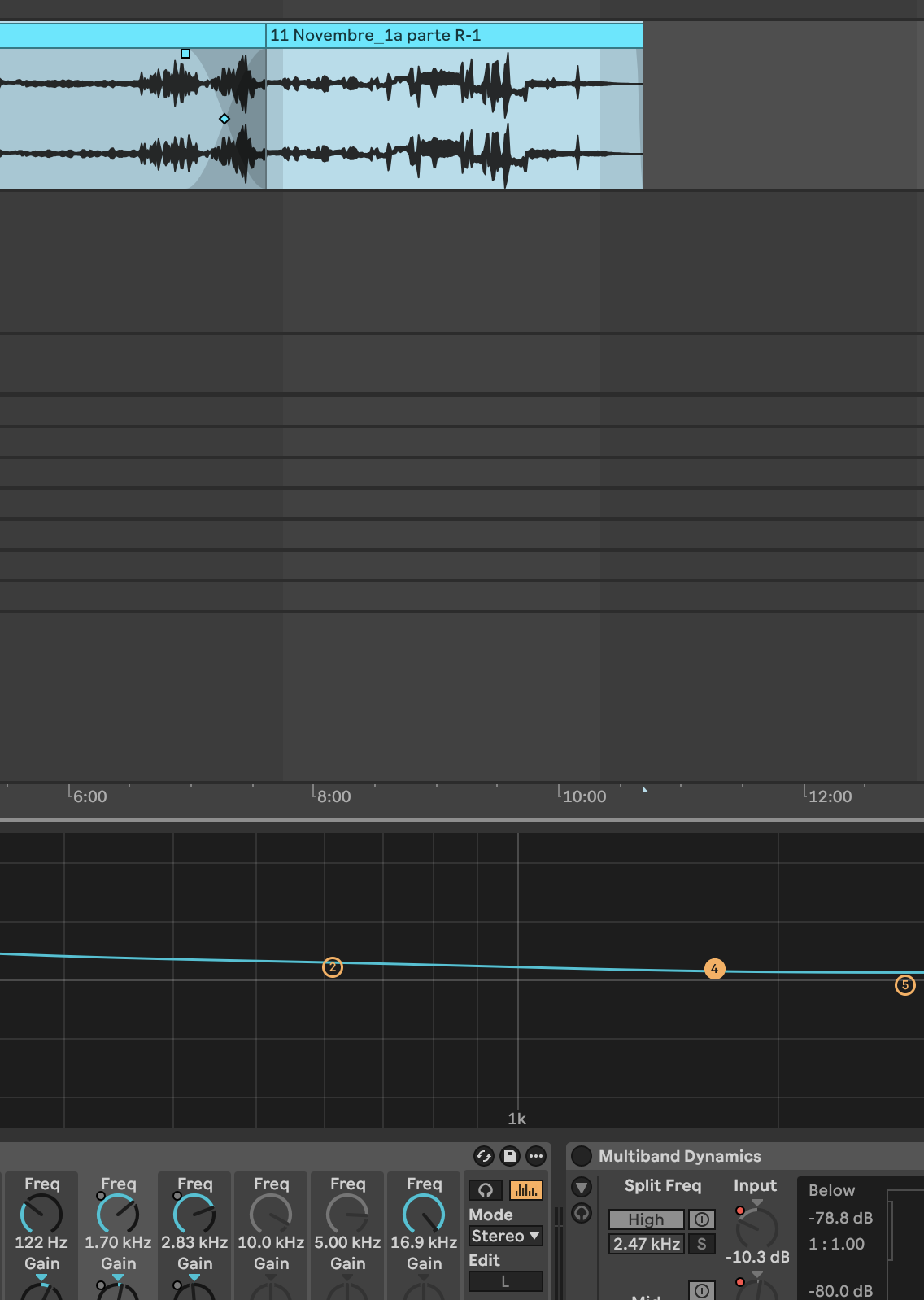Click the 16.9 kHz frequency value text

click(424, 1242)
